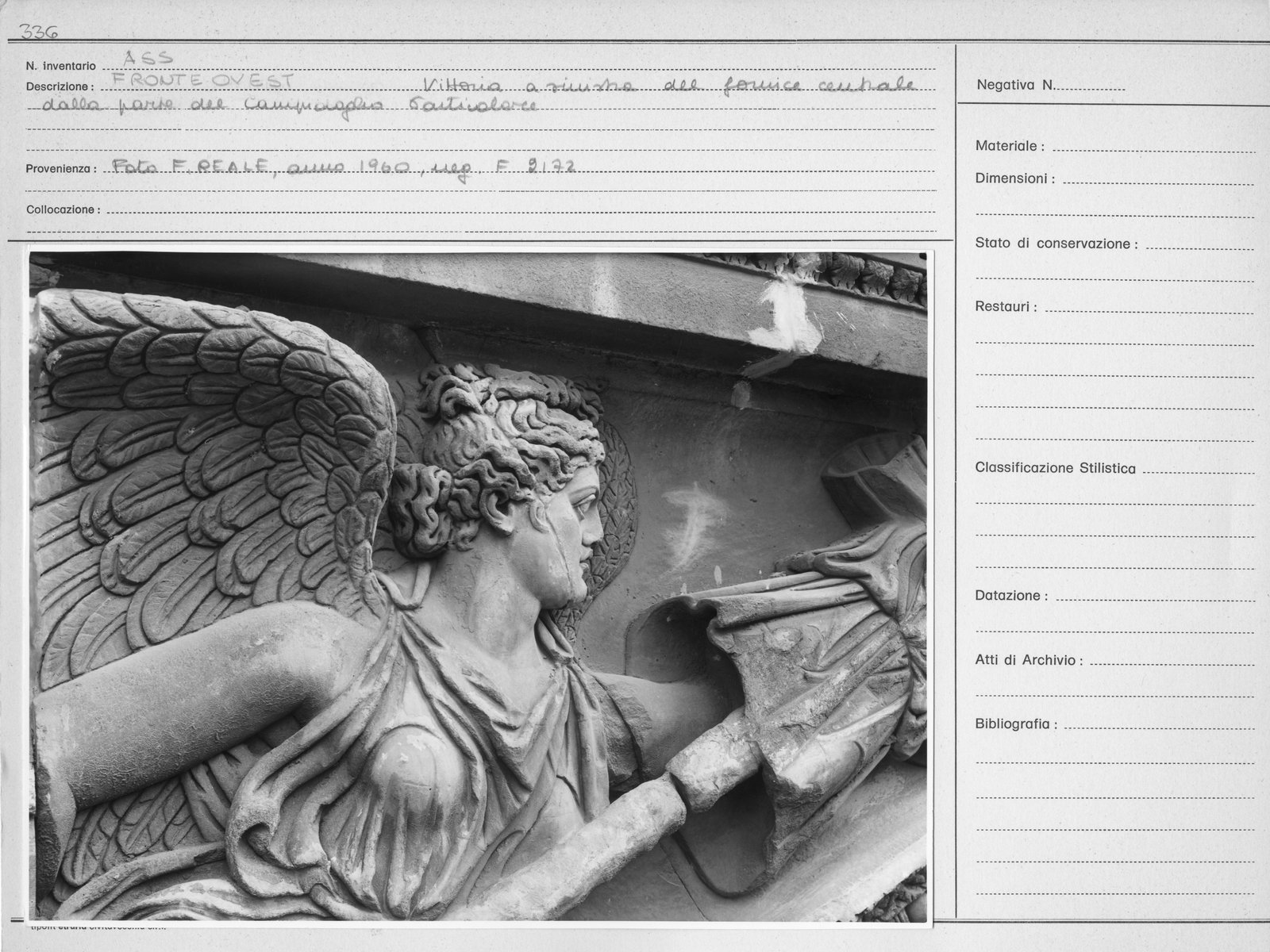Screen dimensions: 1270x952
Task: Click the 'Classificazione Stilistica' label
Action: coord(1055,468)
